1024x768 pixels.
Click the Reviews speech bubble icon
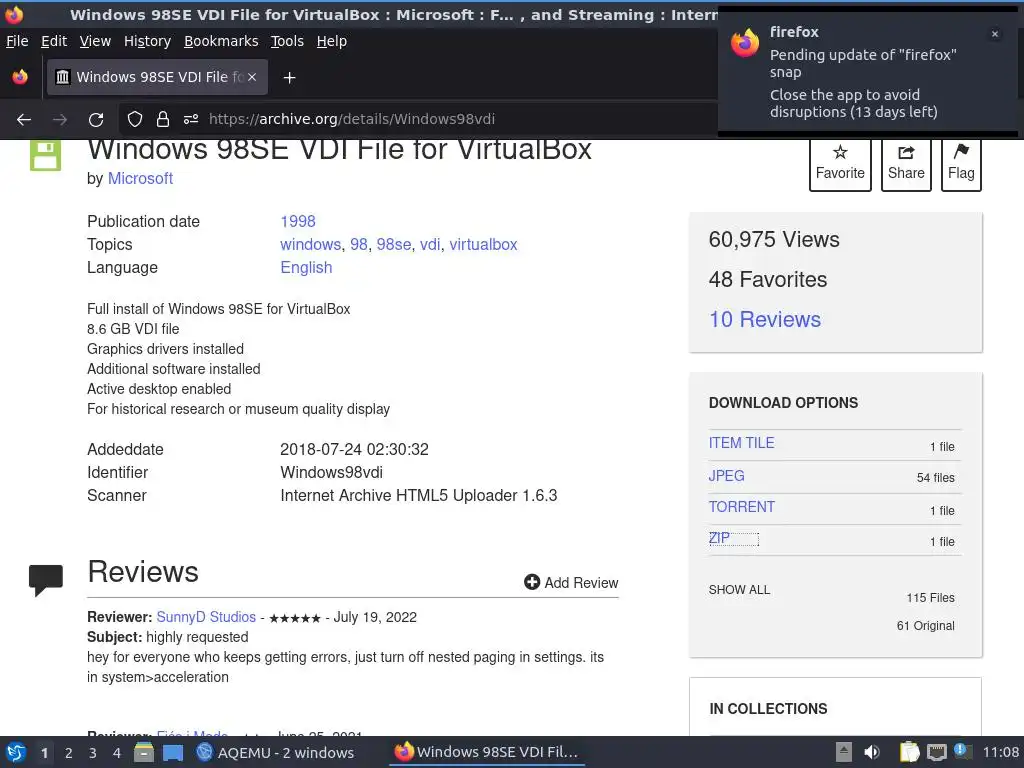[46, 580]
